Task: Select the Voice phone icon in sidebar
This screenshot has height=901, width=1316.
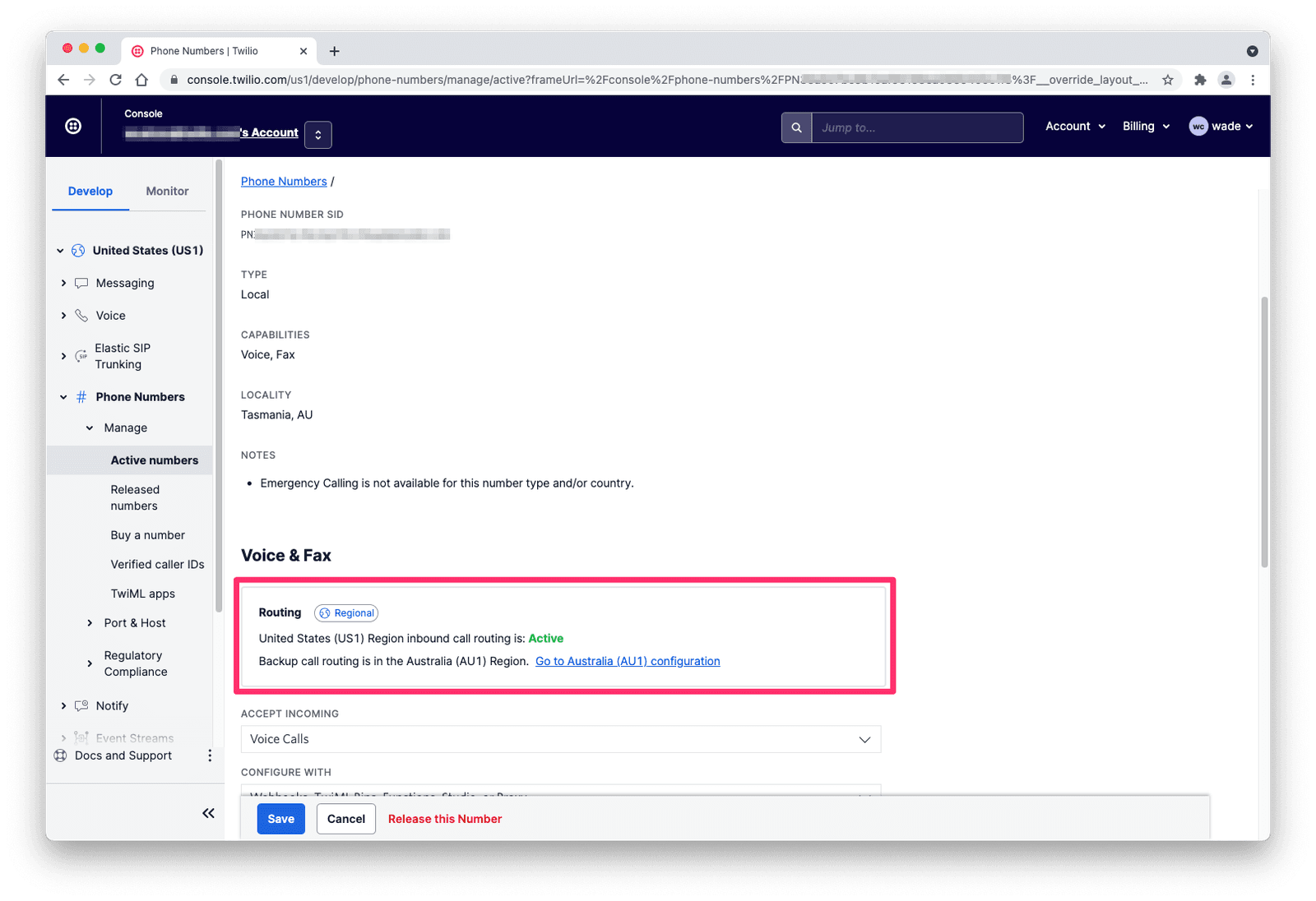Action: click(80, 315)
